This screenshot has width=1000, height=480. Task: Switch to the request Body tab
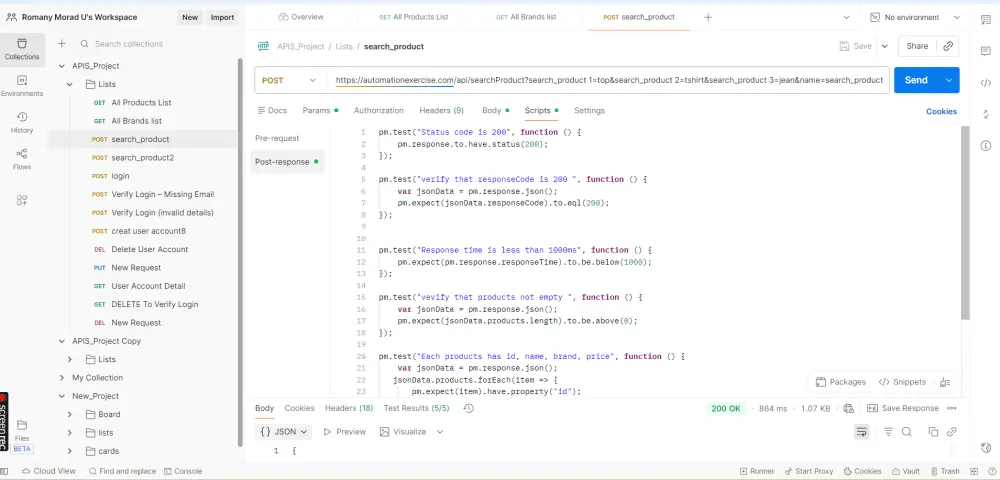point(496,110)
